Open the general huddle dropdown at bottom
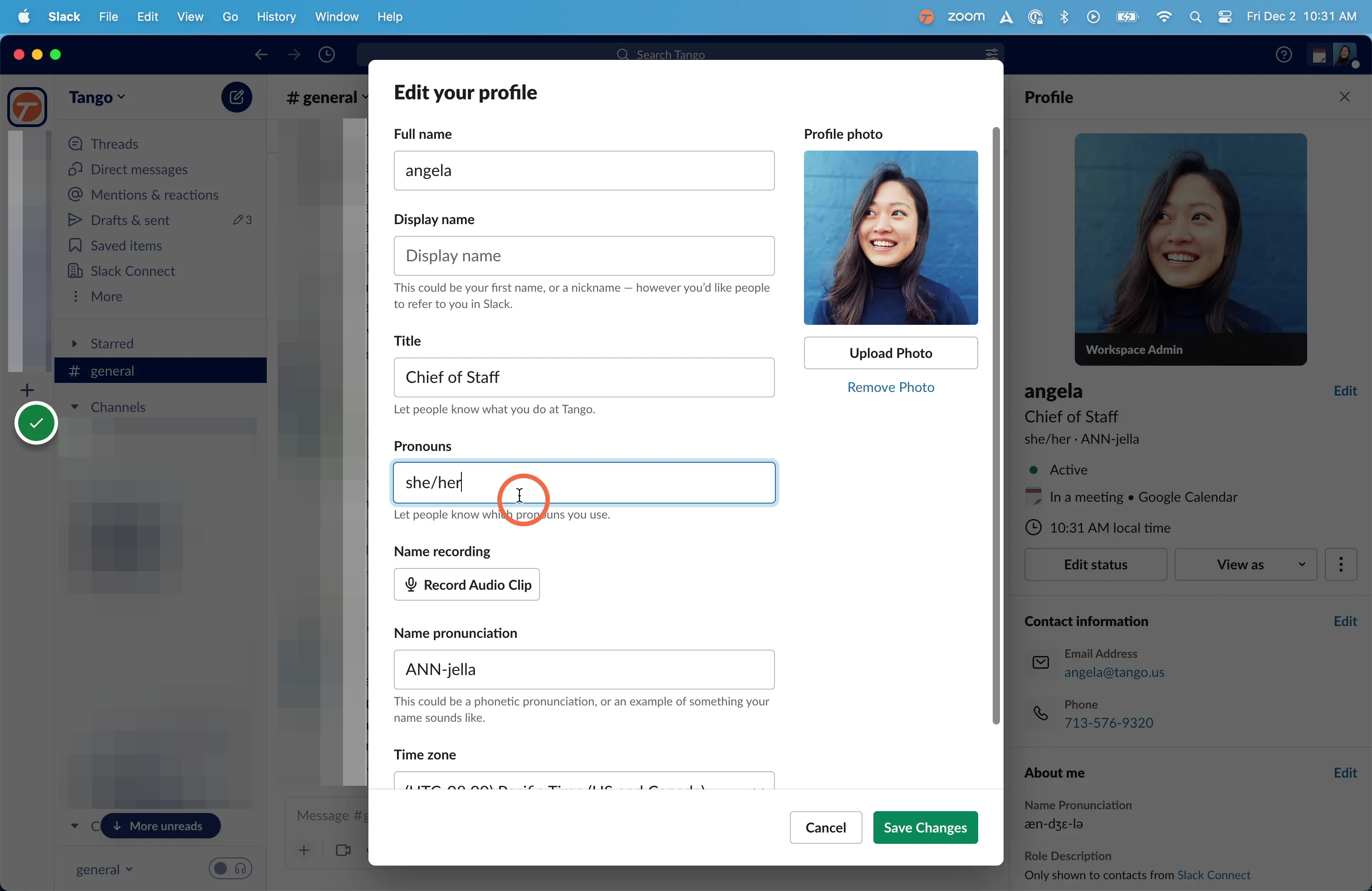 [x=104, y=869]
